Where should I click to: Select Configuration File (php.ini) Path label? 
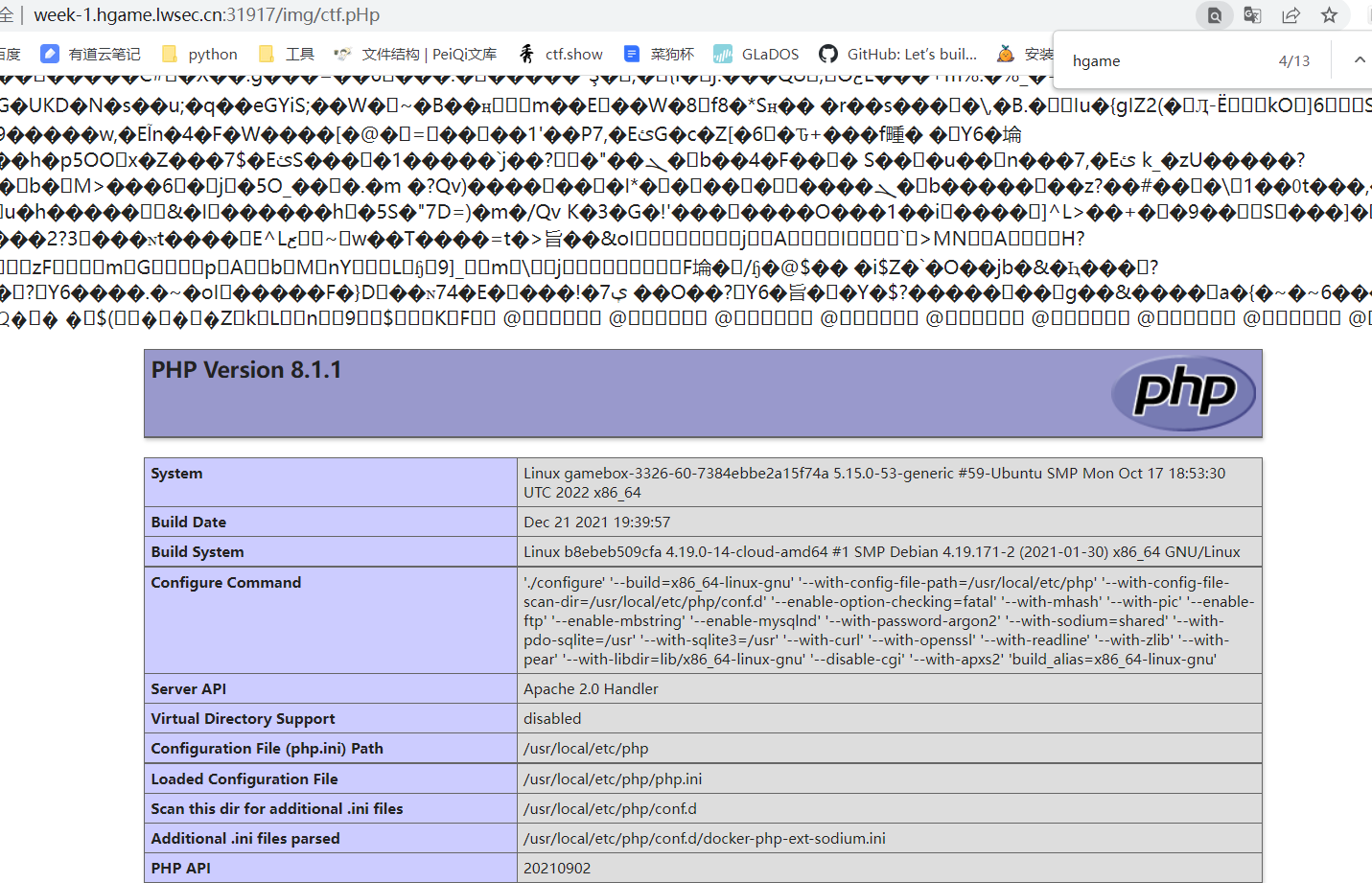click(x=267, y=749)
